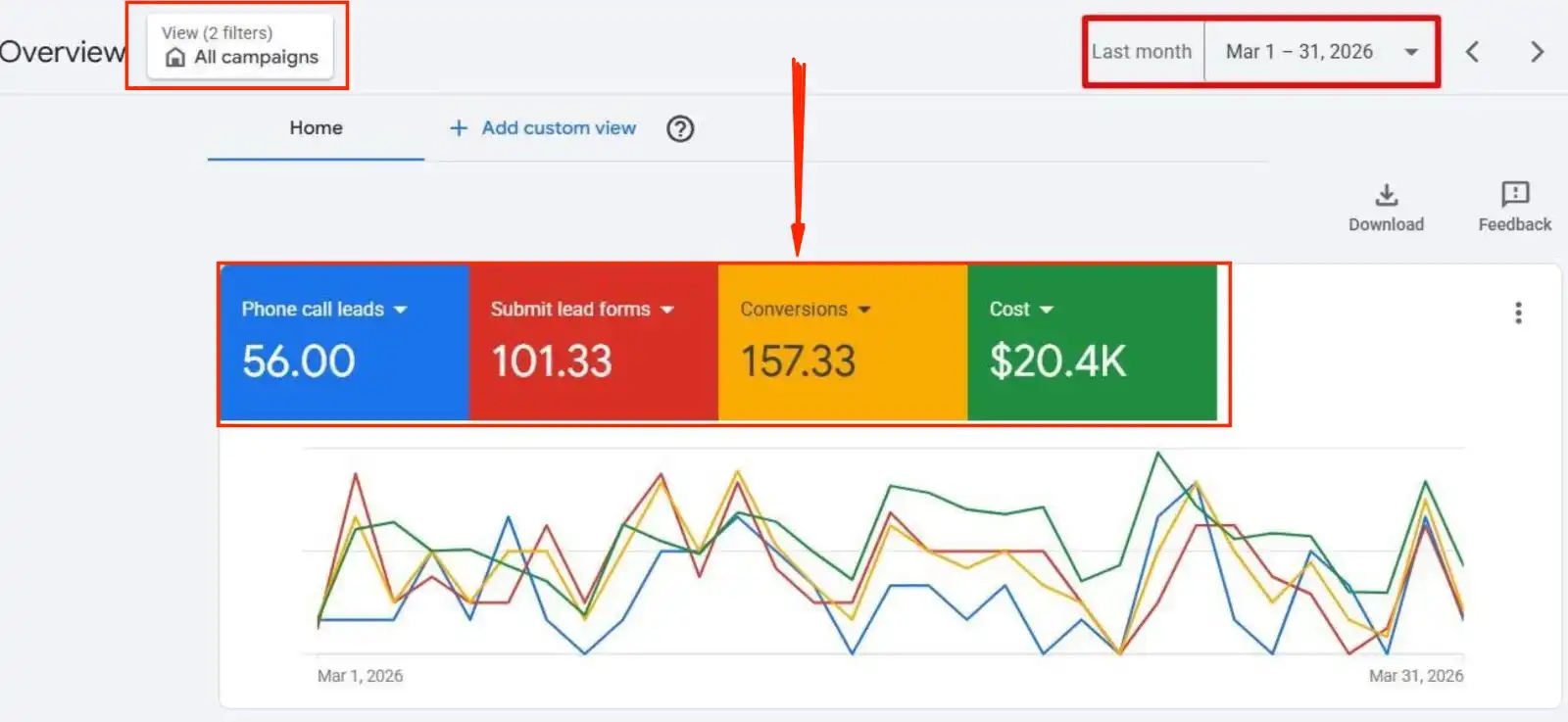Click View (2 filters) label
This screenshot has height=722, width=1568.
click(217, 32)
